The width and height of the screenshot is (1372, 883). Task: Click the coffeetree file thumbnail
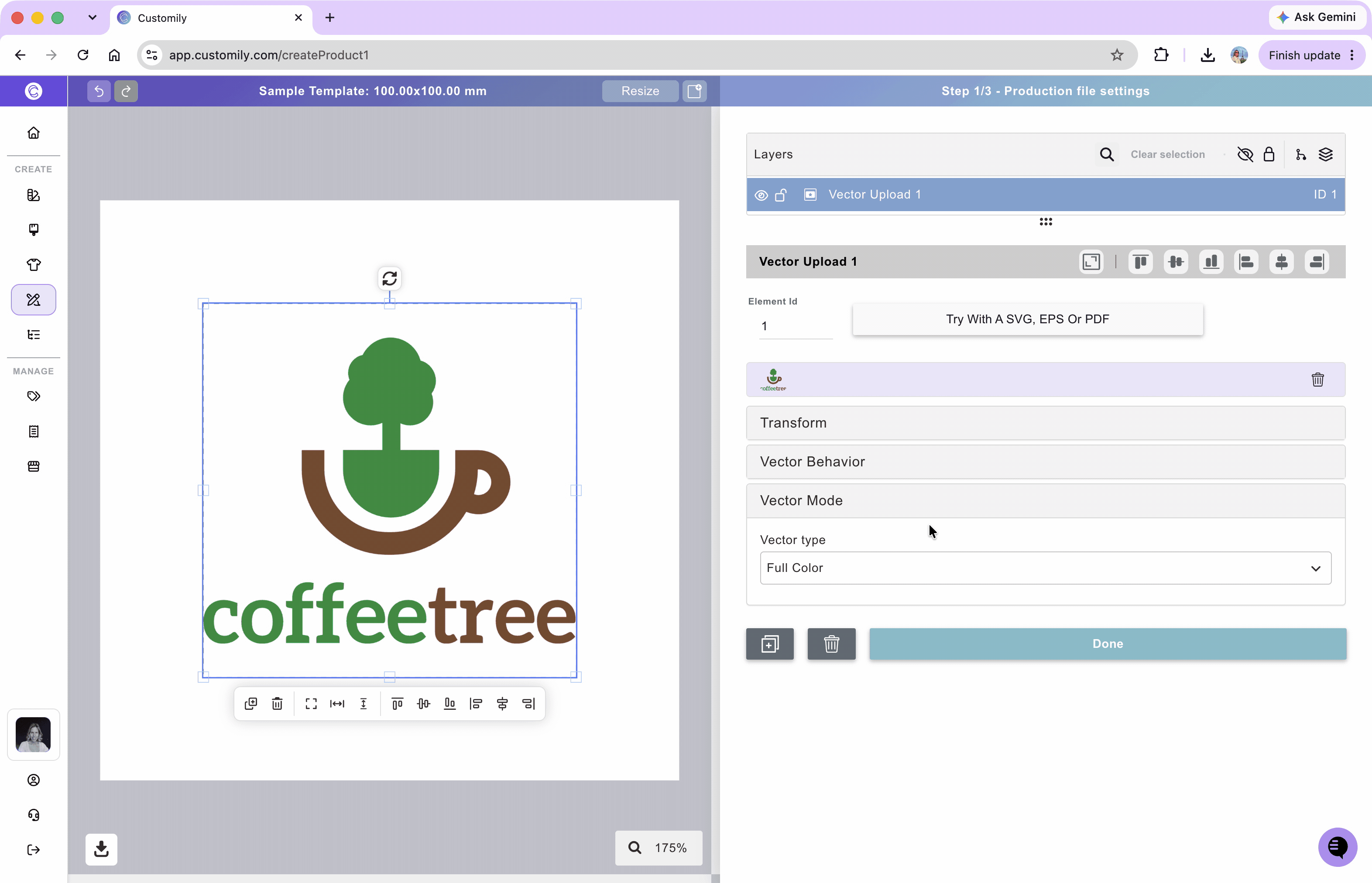click(x=773, y=380)
